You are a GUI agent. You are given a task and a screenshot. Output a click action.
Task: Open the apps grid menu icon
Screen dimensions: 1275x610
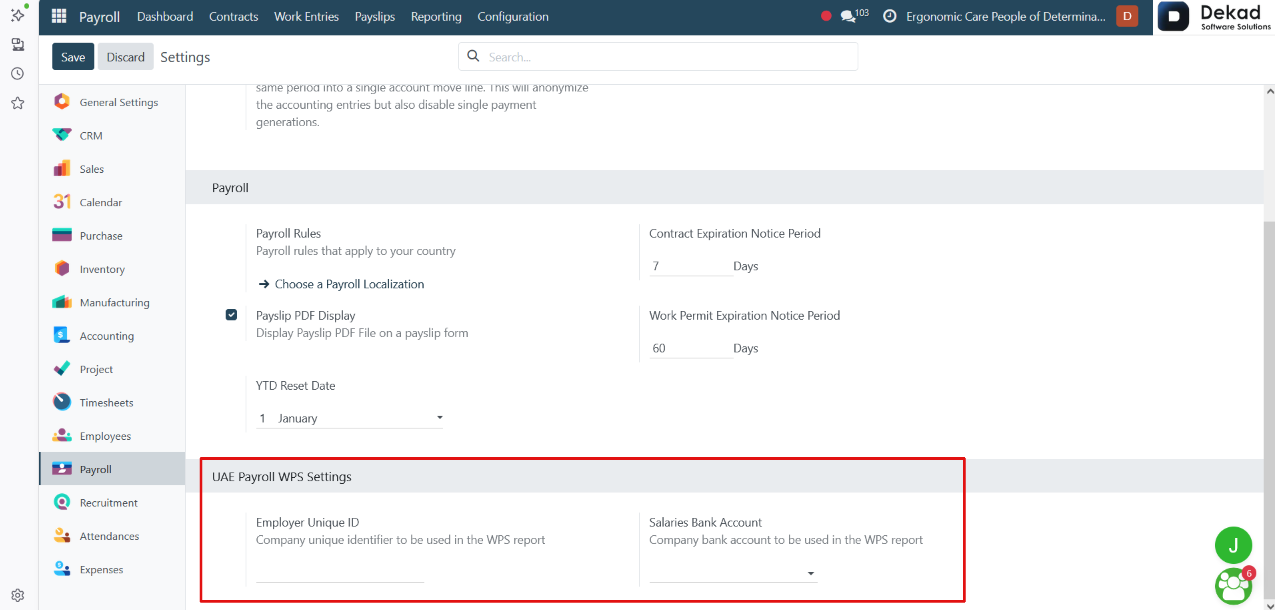59,17
